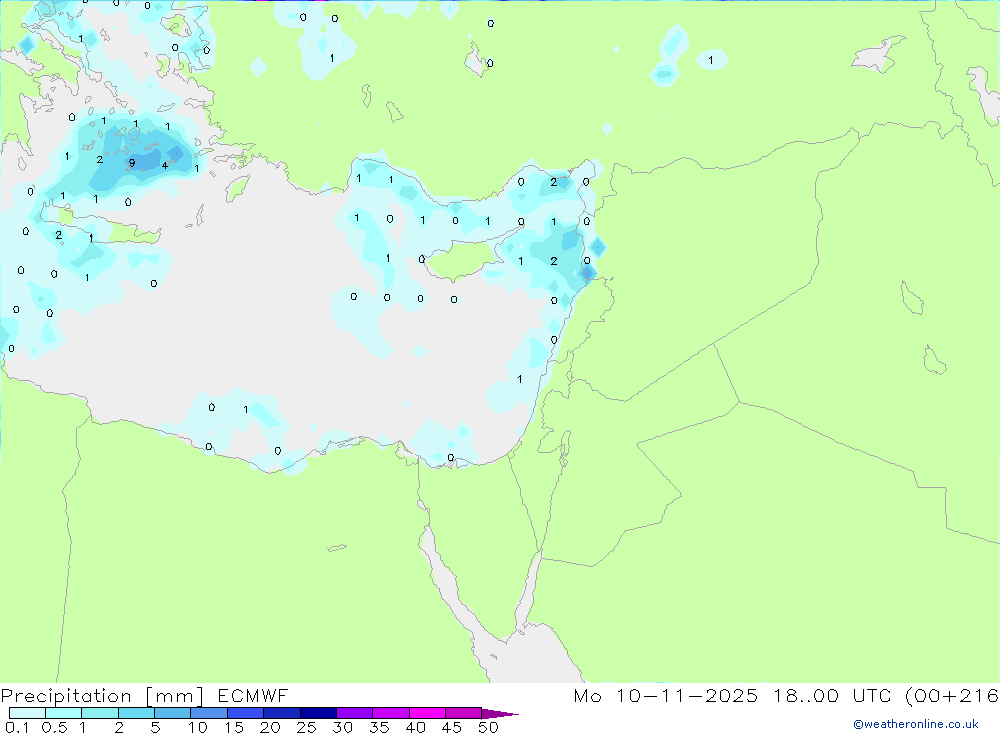Click the 45–50 mm legend swatch
The width and height of the screenshot is (1000, 733).
click(464, 713)
